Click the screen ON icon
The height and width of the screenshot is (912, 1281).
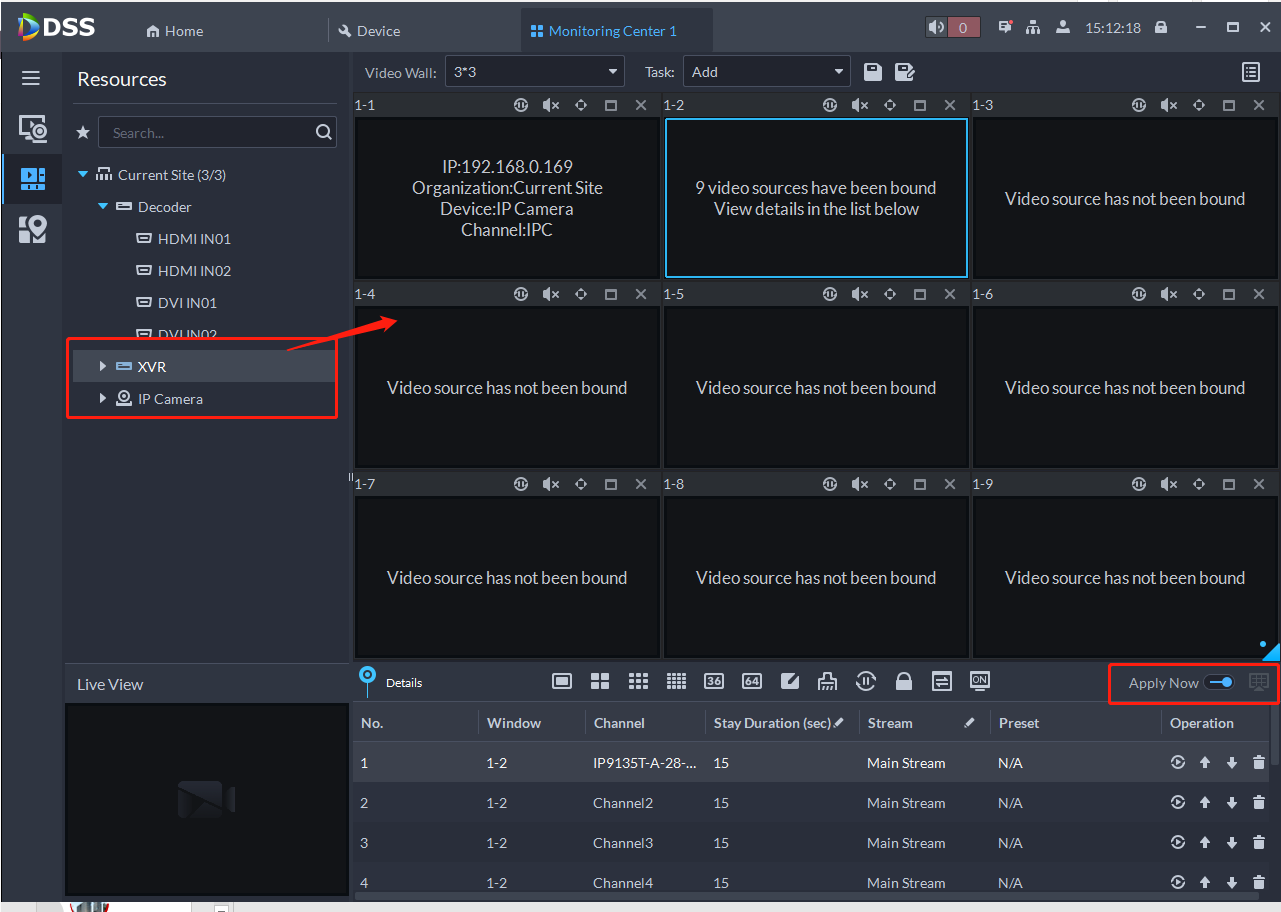point(980,681)
